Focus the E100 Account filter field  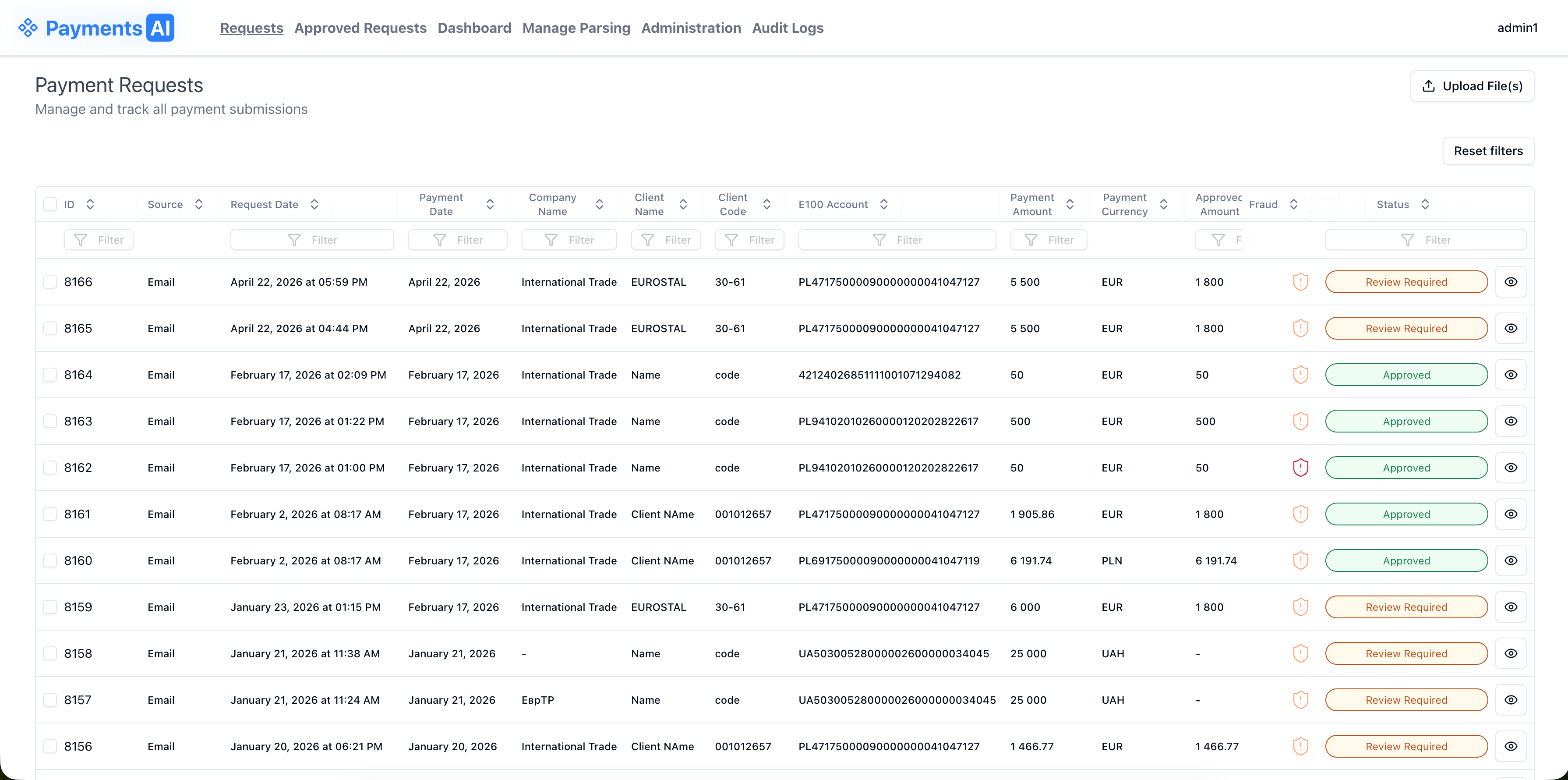pos(897,240)
